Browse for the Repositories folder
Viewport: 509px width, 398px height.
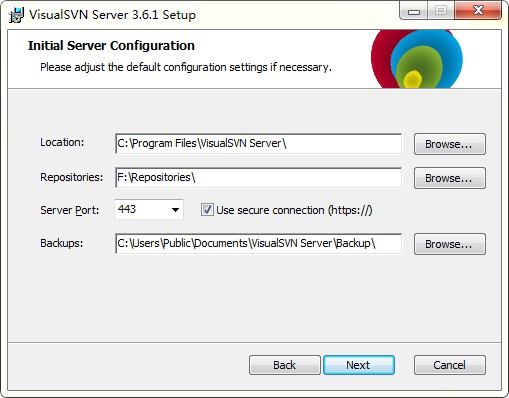(x=450, y=178)
